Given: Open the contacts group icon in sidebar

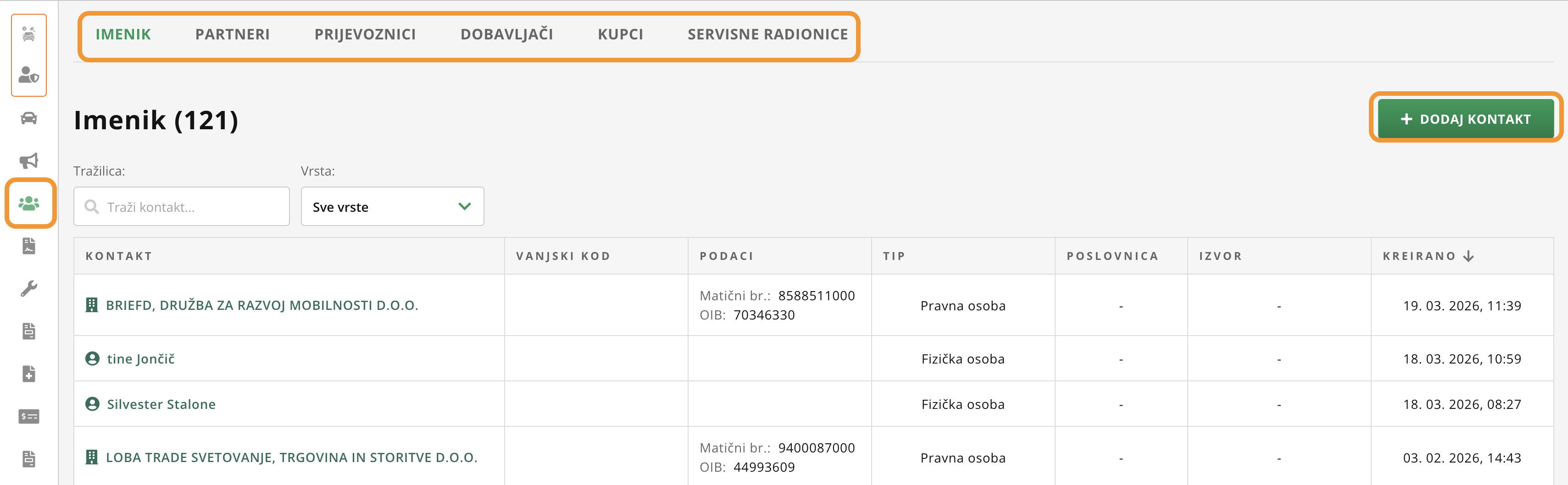Looking at the screenshot, I should point(28,203).
